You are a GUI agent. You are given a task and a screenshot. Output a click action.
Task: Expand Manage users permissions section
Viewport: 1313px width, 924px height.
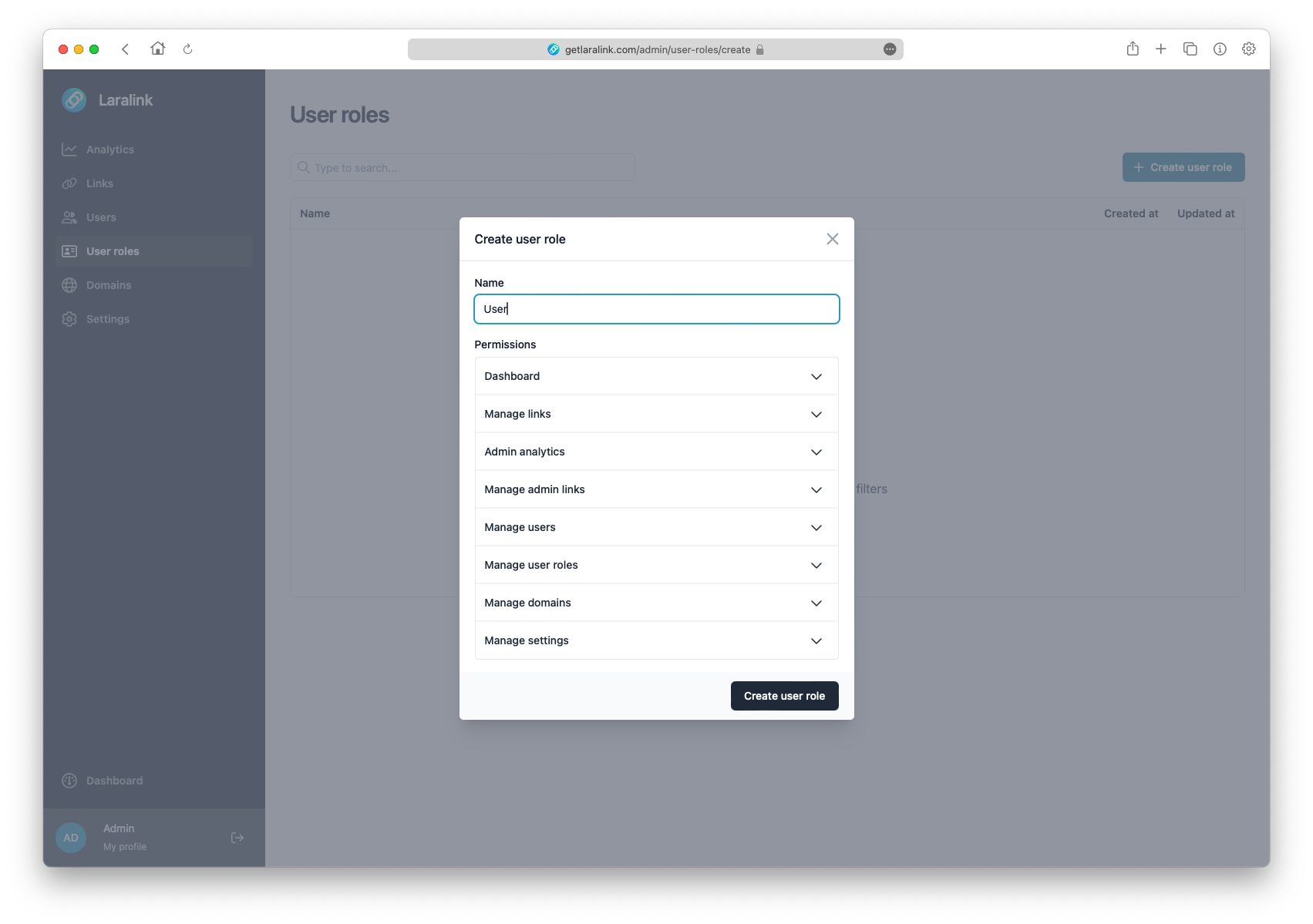tap(656, 527)
